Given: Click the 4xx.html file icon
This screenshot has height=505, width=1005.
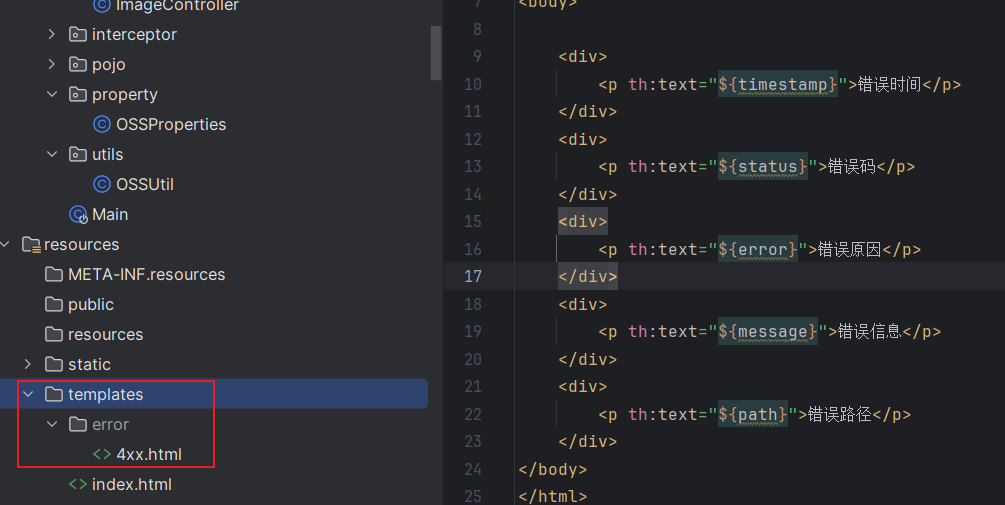Looking at the screenshot, I should pos(102,454).
